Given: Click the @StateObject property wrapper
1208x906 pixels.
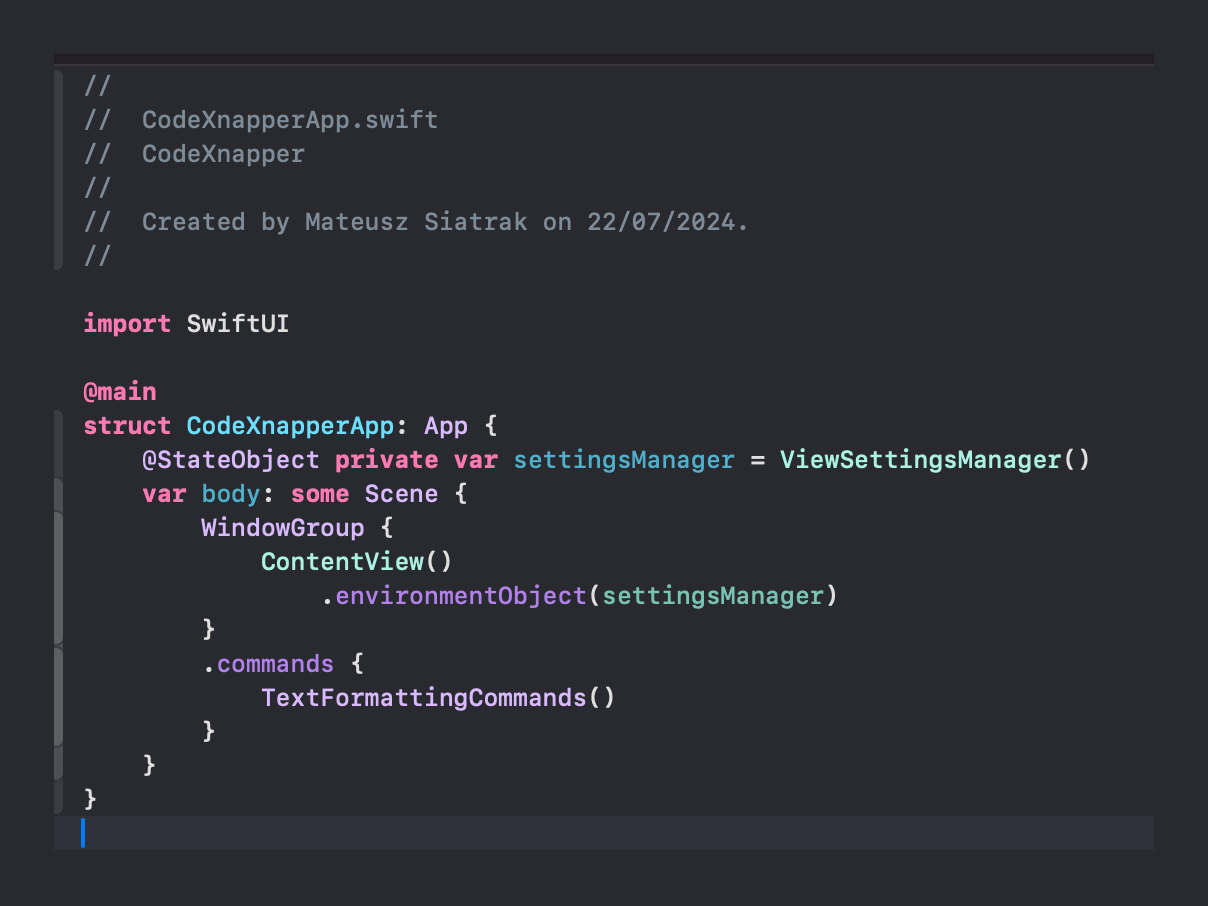Looking at the screenshot, I should click(231, 460).
